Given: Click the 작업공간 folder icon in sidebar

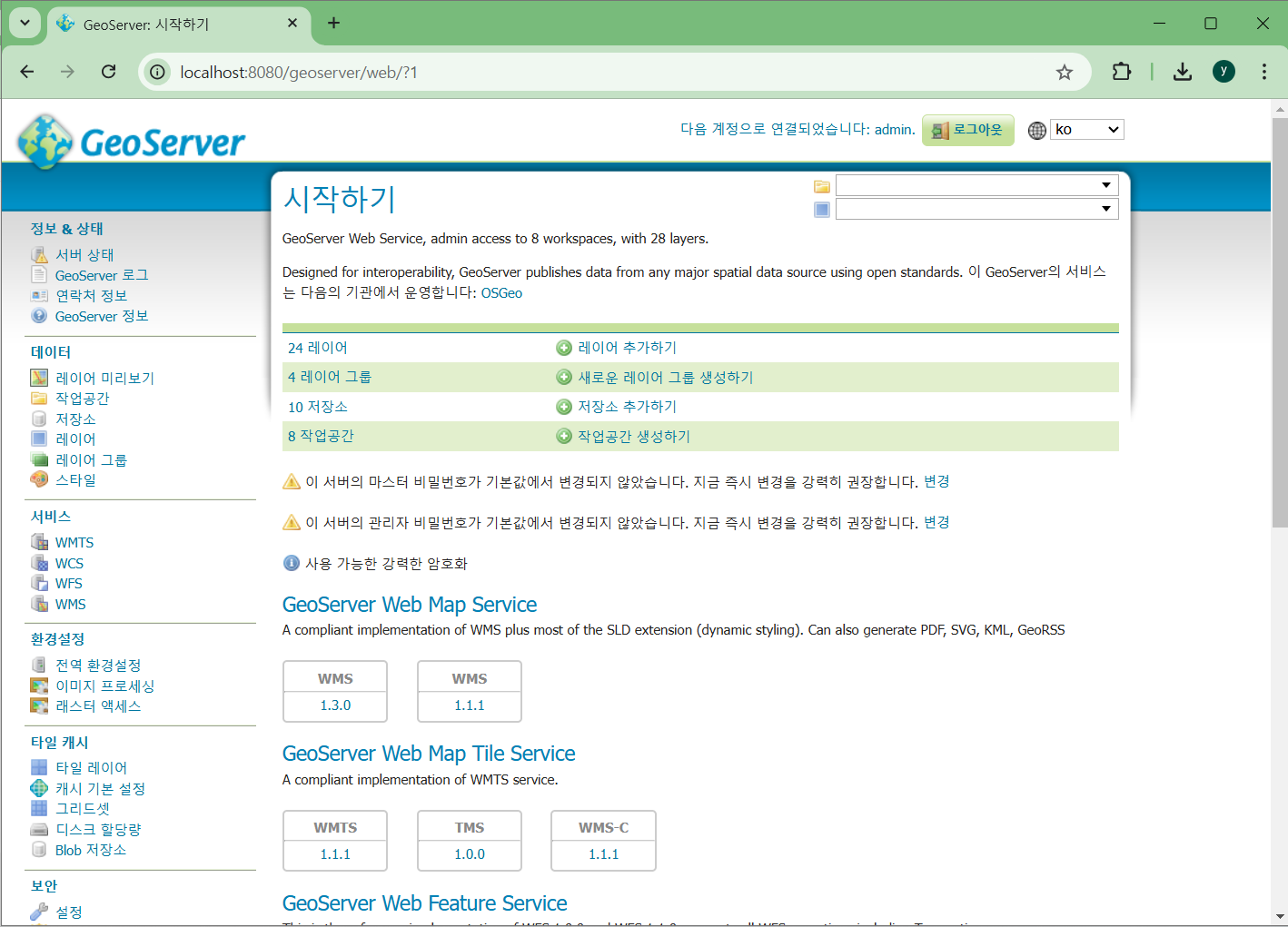Looking at the screenshot, I should pyautogui.click(x=39, y=399).
